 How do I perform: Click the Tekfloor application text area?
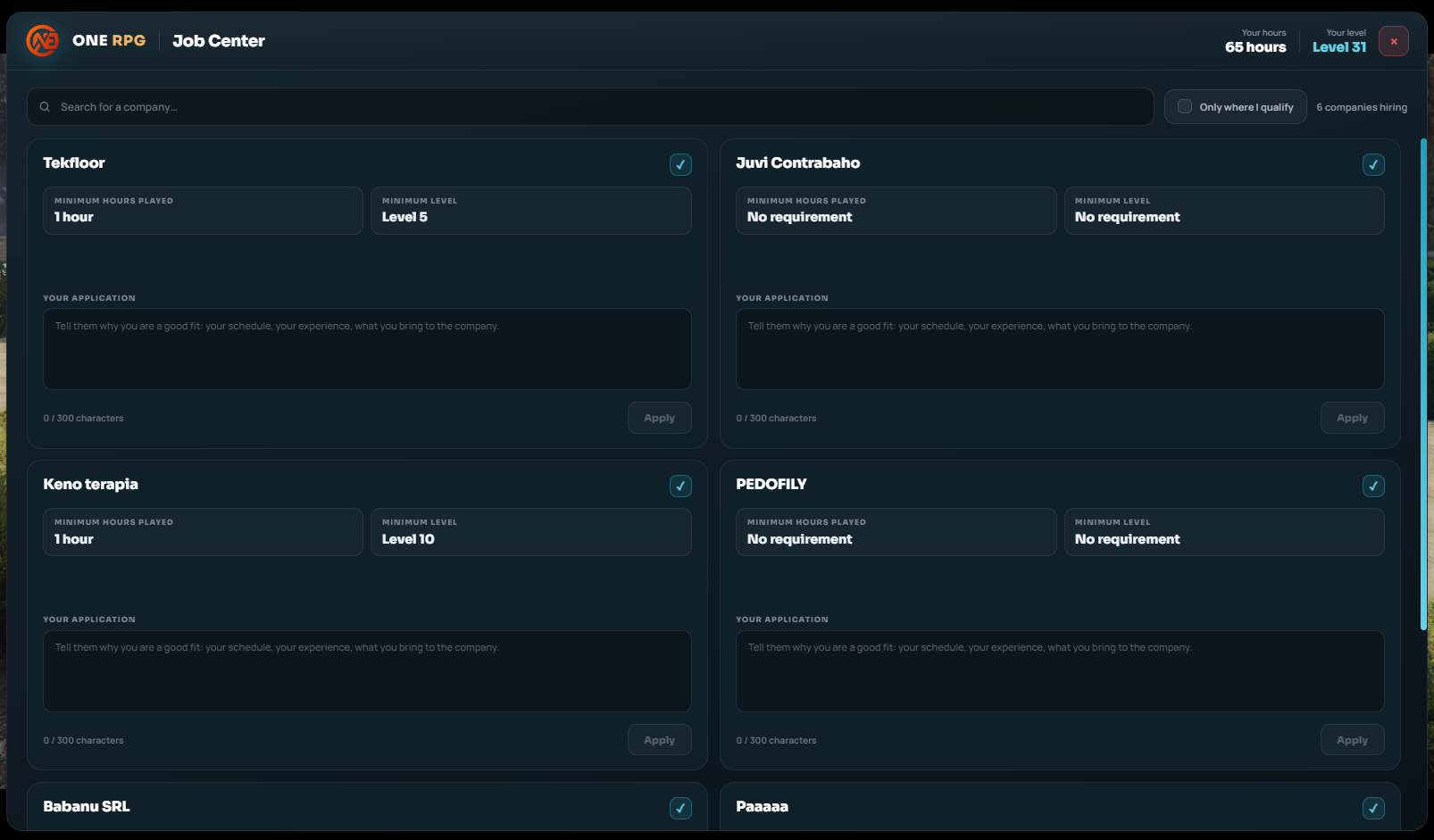[367, 349]
